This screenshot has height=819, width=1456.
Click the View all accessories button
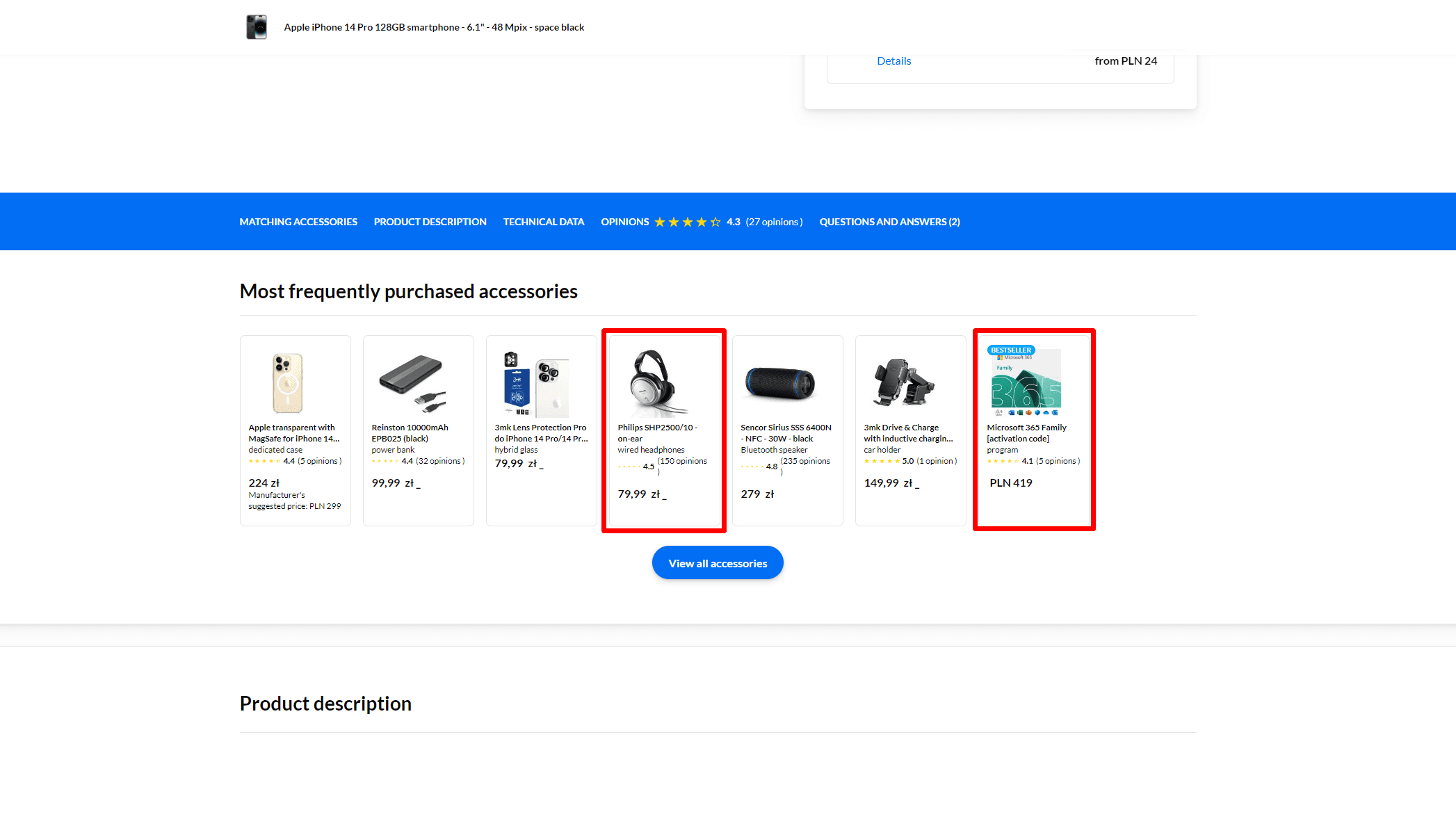click(x=718, y=562)
